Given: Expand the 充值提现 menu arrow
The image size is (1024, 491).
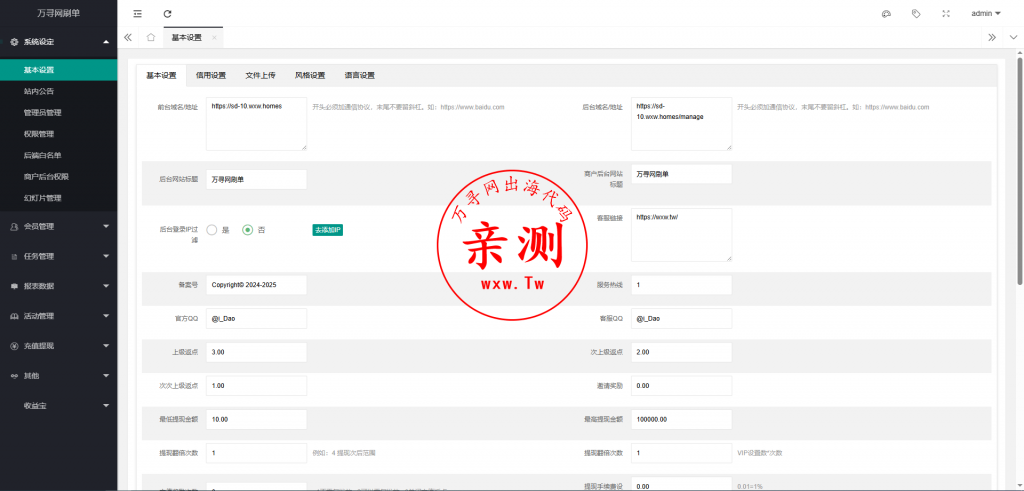Looking at the screenshot, I should [106, 346].
